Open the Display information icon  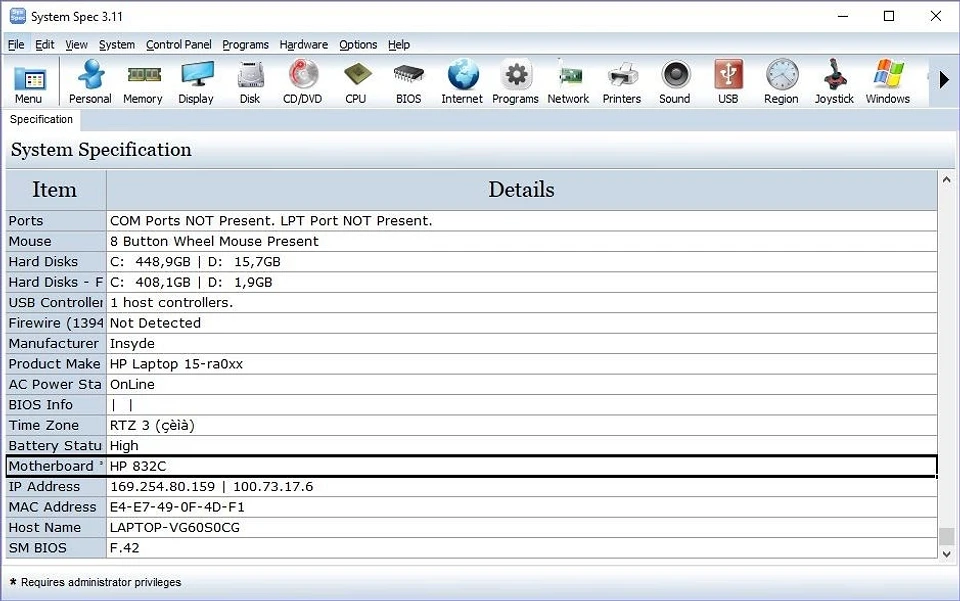point(196,81)
